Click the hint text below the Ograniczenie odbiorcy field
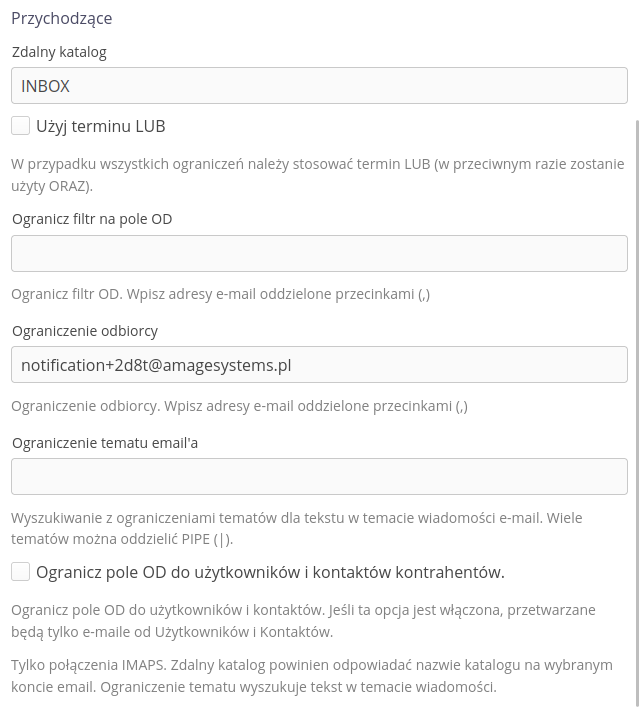Viewport: 644px width, 713px height. click(239, 406)
